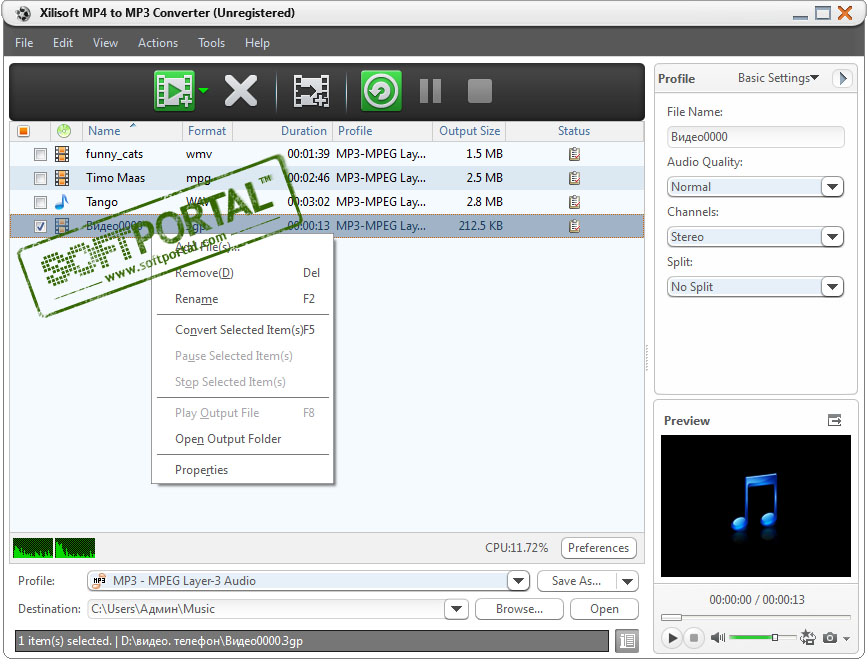Click the Save As... button
The width and height of the screenshot is (868, 664).
[577, 581]
